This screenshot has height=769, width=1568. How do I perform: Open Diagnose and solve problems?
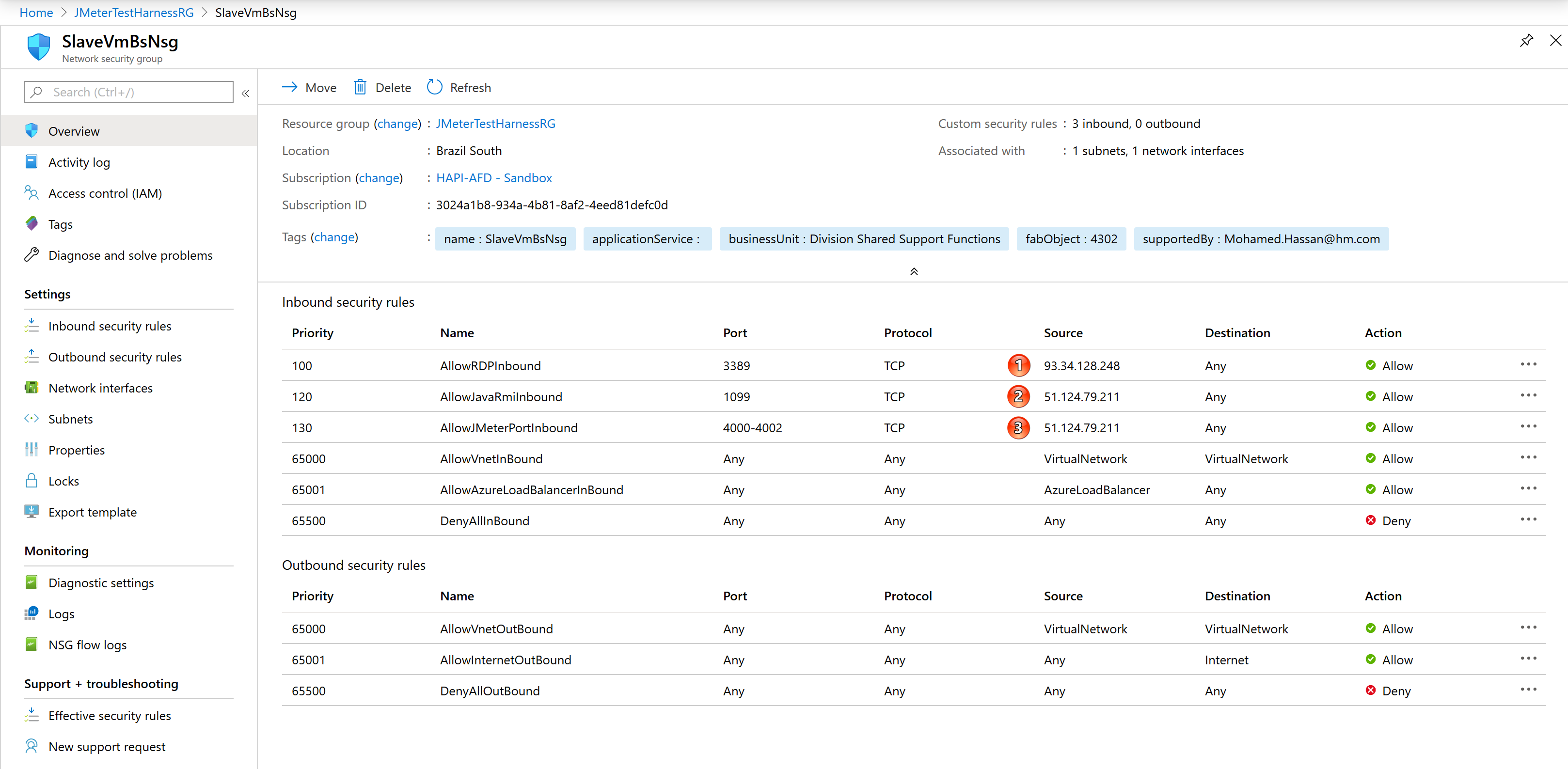click(x=130, y=255)
